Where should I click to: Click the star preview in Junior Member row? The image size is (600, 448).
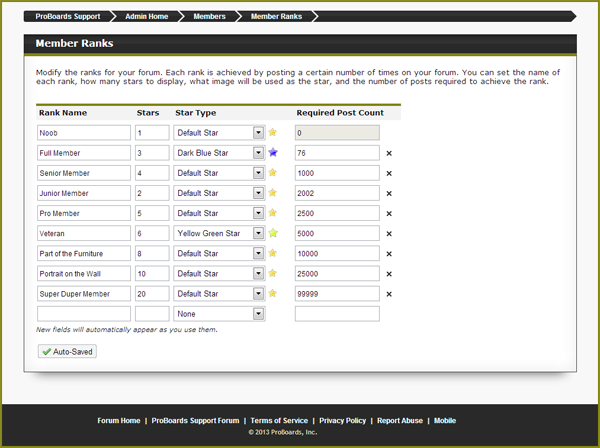point(272,192)
